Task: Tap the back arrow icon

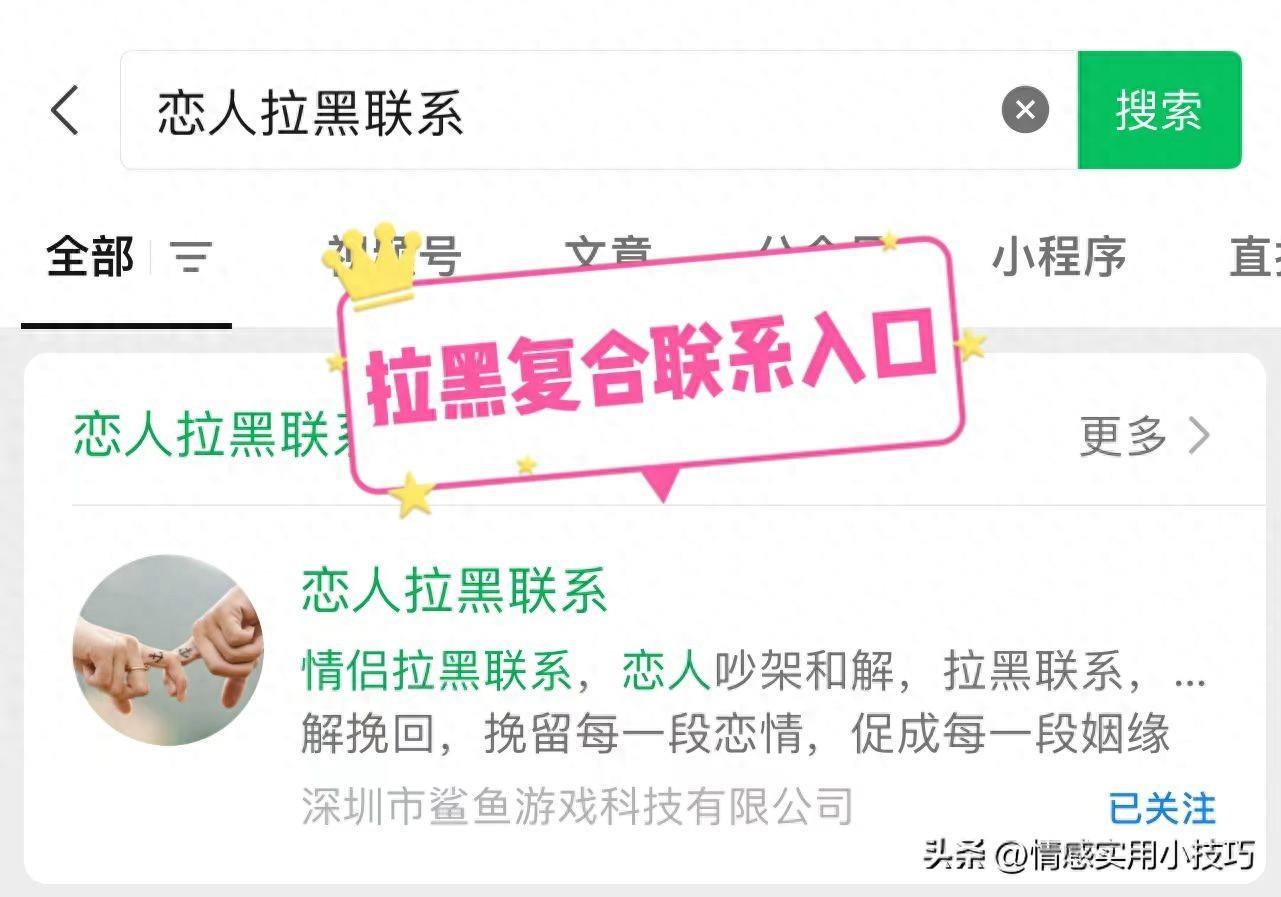Action: click(x=65, y=110)
